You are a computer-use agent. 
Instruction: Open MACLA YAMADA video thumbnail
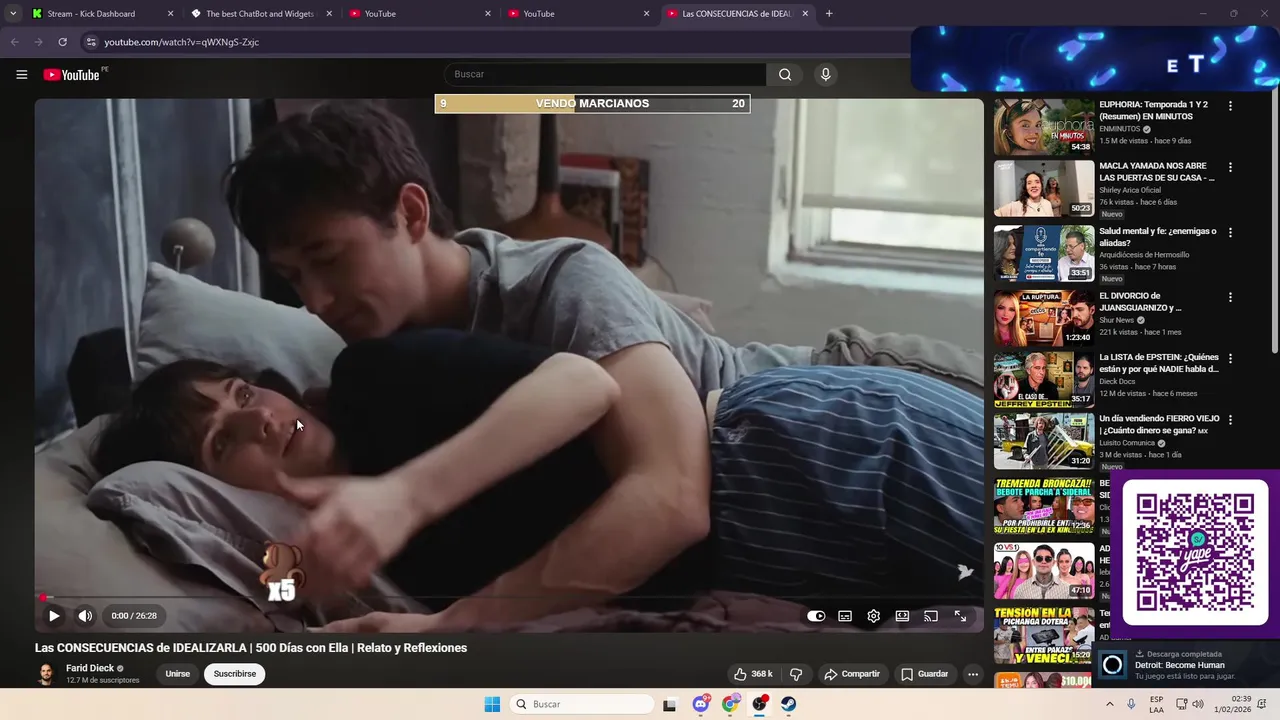coord(1043,188)
